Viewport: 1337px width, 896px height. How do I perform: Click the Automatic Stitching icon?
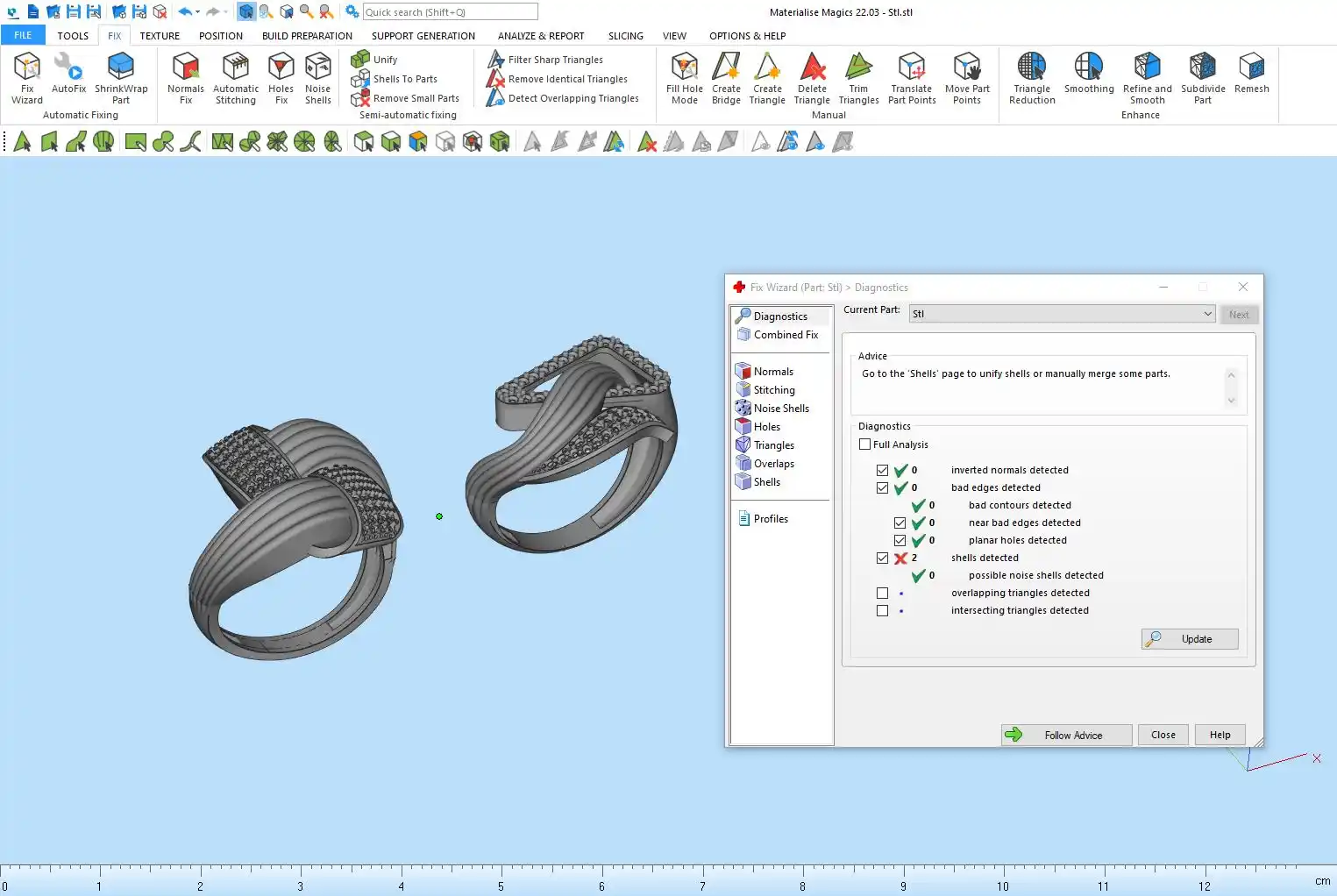pyautogui.click(x=236, y=77)
